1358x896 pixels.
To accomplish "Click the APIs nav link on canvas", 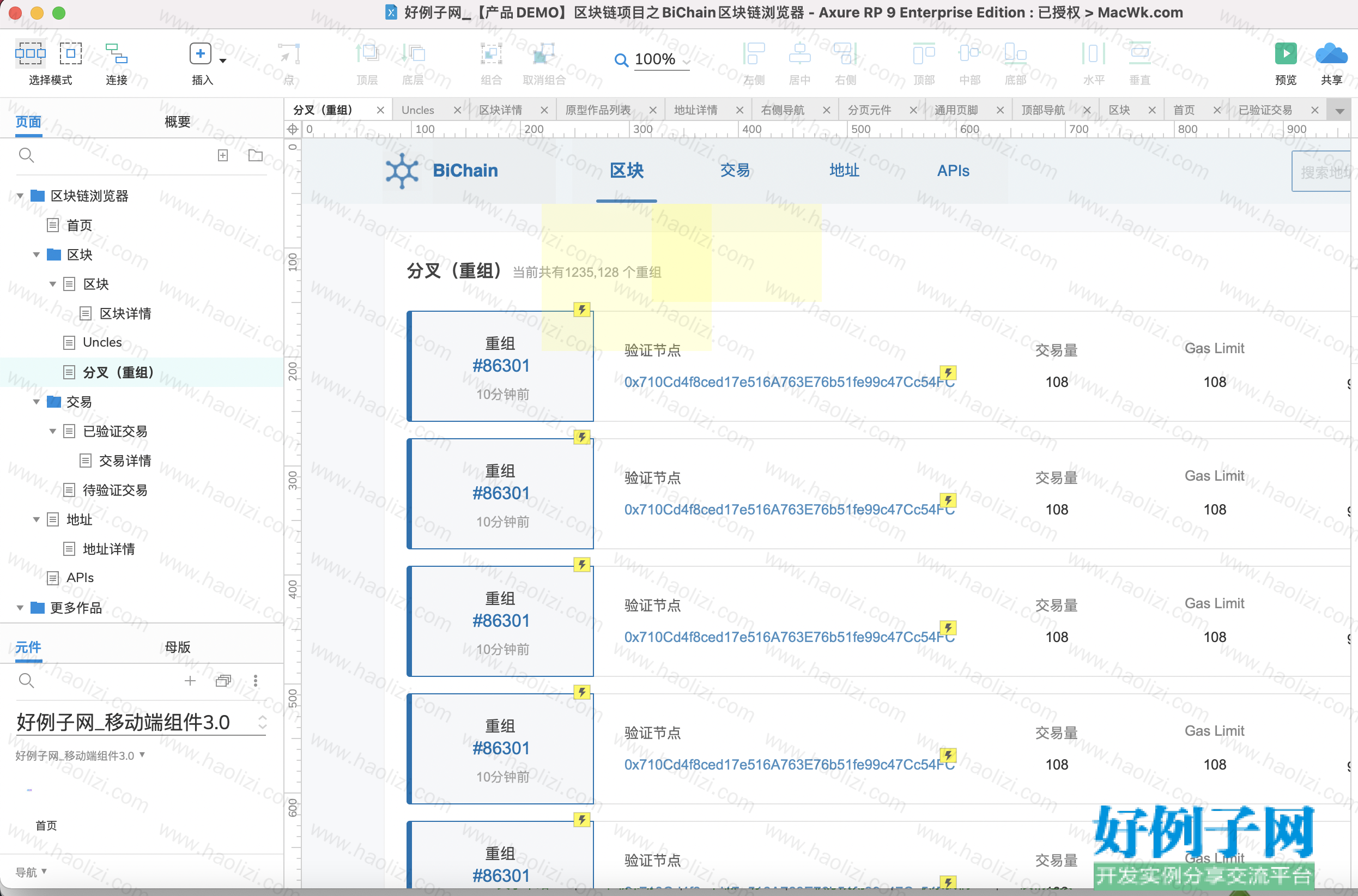I will click(x=953, y=170).
